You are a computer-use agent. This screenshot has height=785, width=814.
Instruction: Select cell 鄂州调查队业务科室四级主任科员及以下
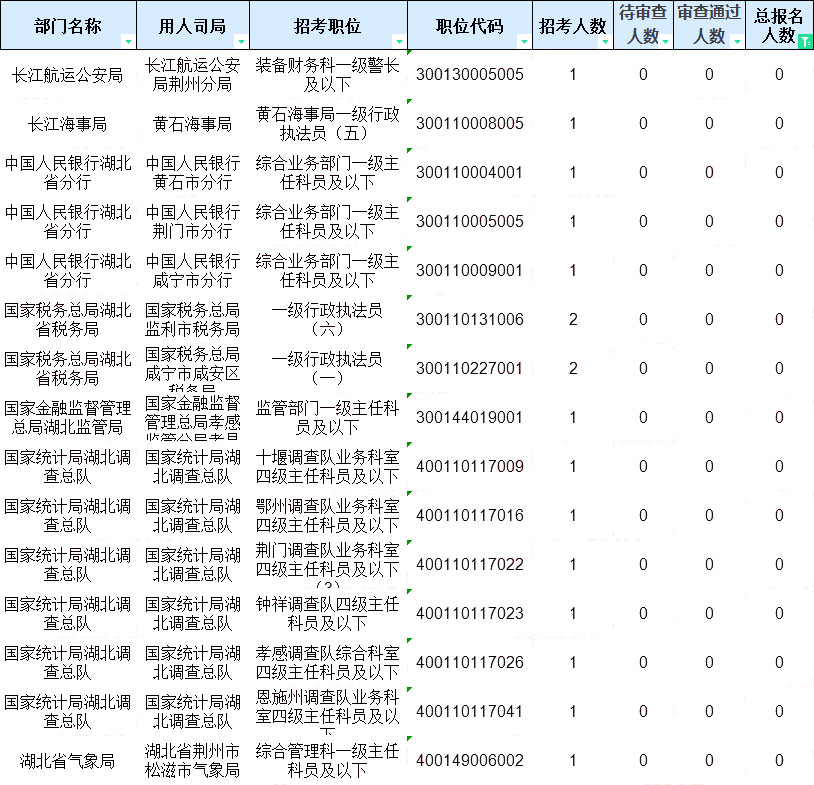click(328, 516)
